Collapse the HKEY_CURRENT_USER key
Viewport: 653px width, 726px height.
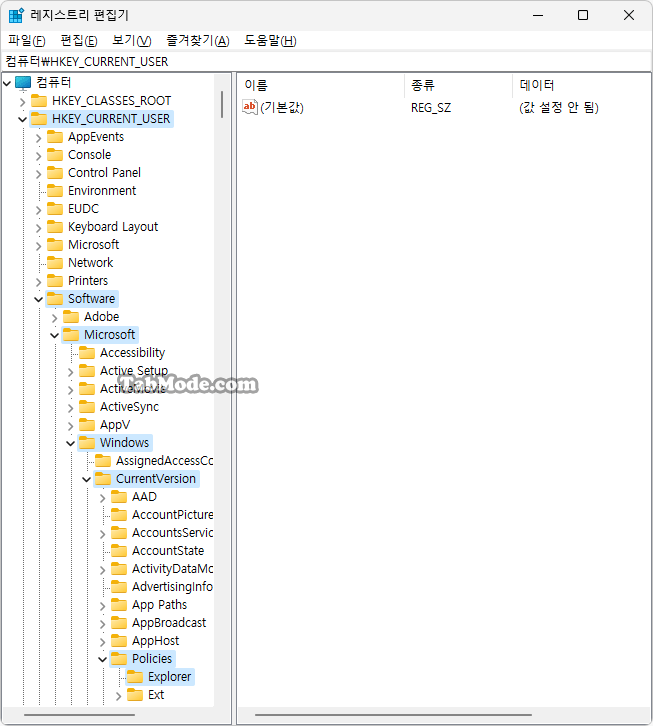[22, 119]
